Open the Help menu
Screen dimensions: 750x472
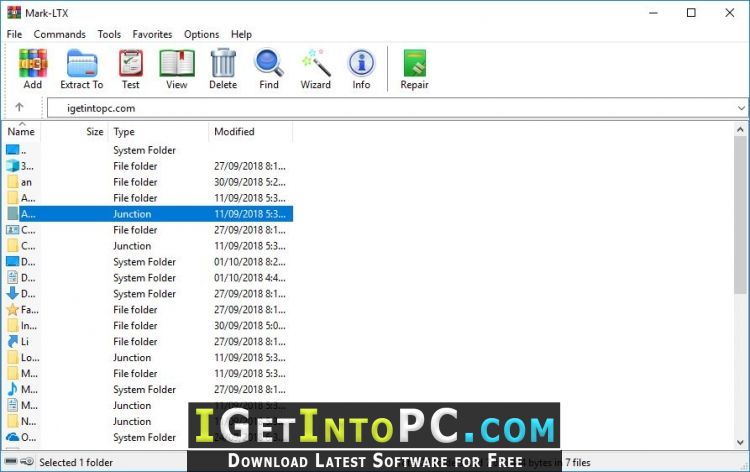241,34
